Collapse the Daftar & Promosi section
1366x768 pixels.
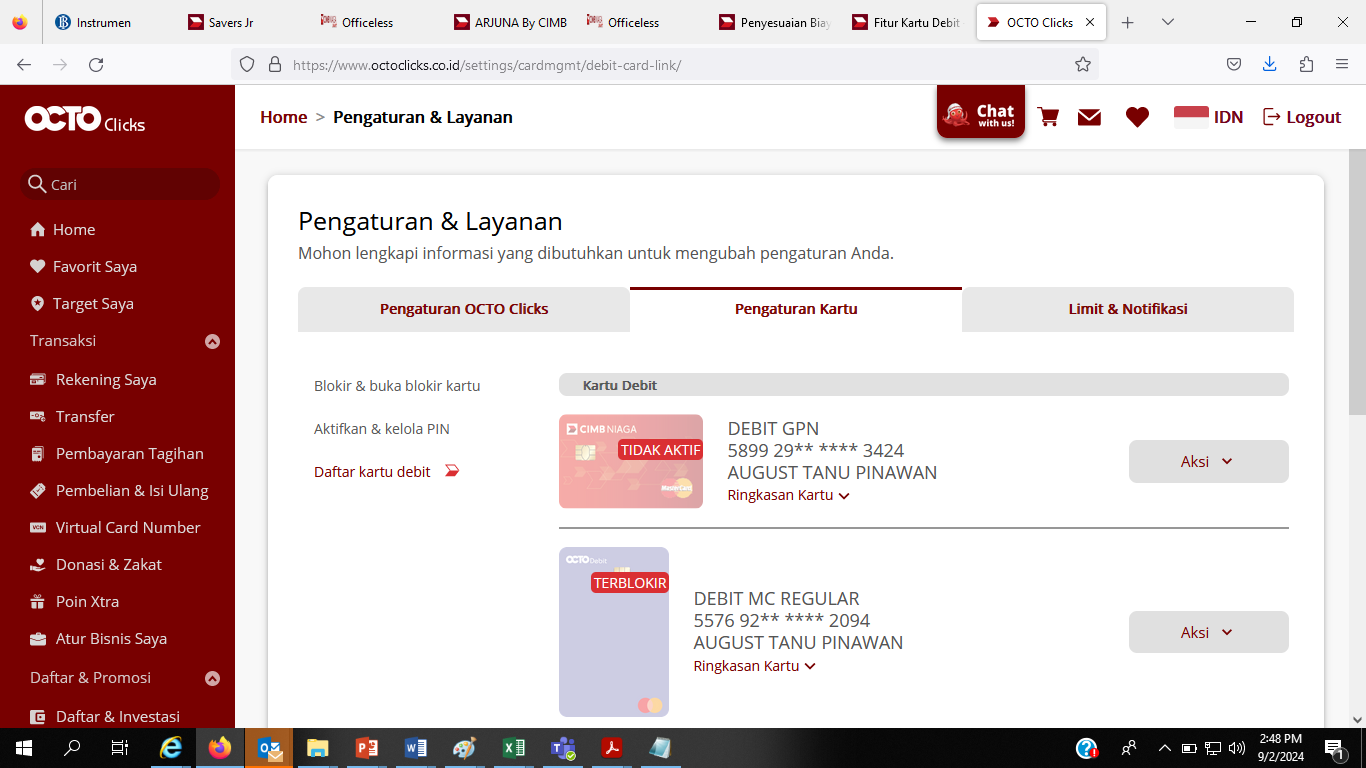212,678
